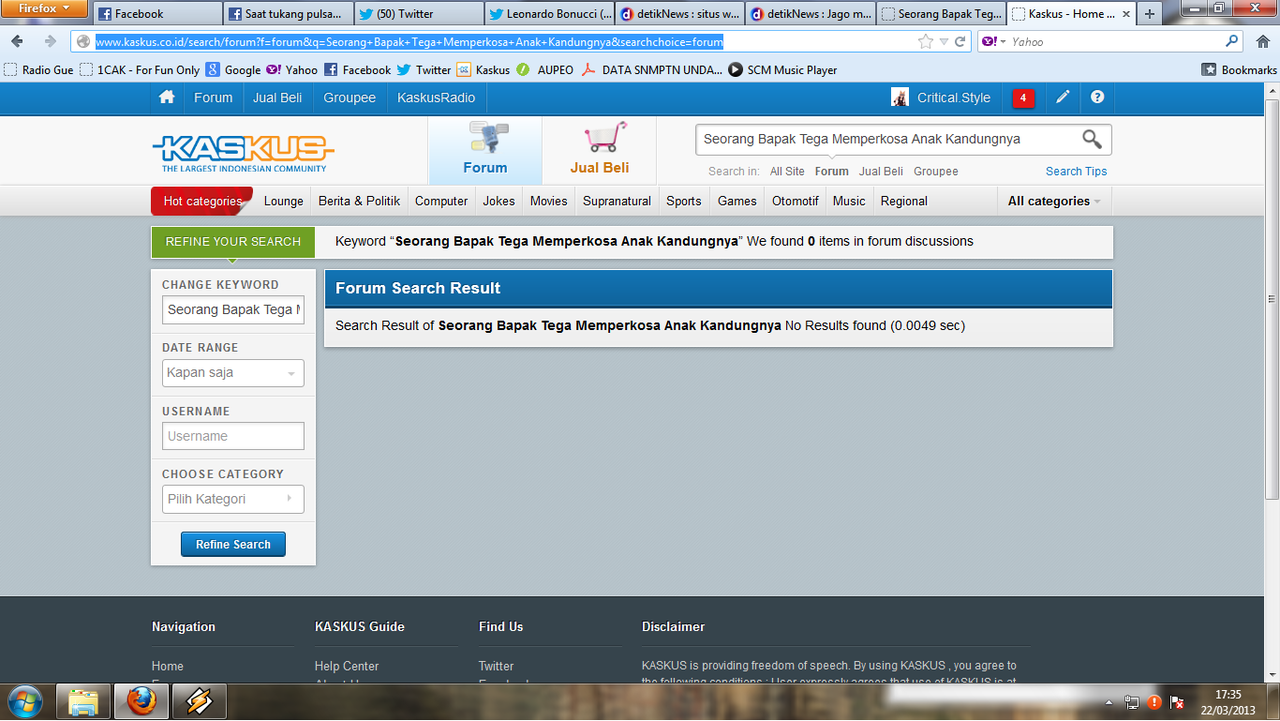The image size is (1280, 721).
Task: Open the Lounge category in menu bar
Action: 283,201
